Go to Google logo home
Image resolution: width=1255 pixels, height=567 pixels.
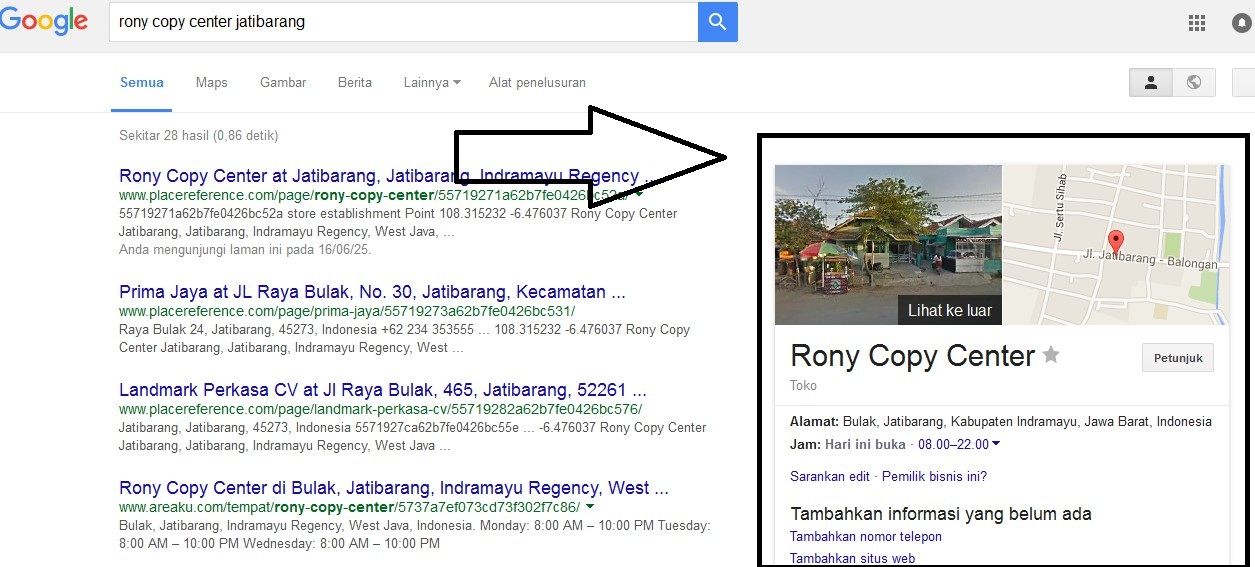(x=45, y=22)
